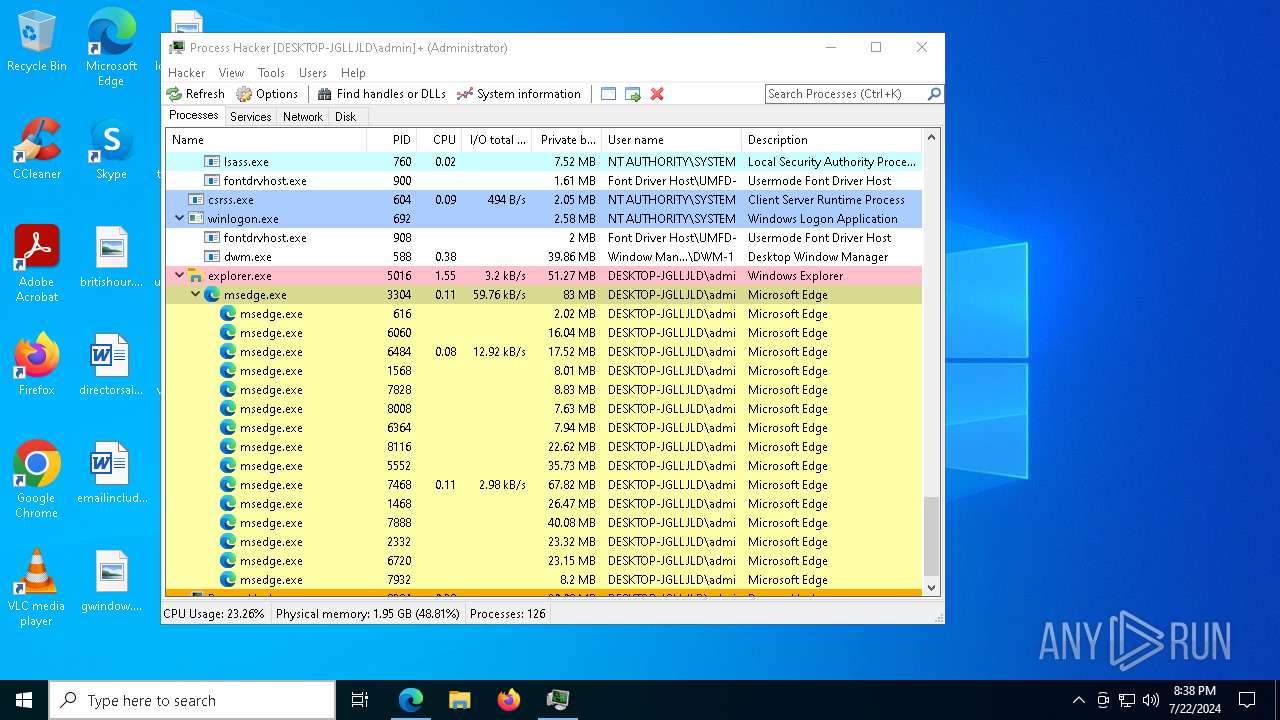This screenshot has width=1280, height=720.
Task: Click the find window icon in toolbar
Action: click(608, 94)
